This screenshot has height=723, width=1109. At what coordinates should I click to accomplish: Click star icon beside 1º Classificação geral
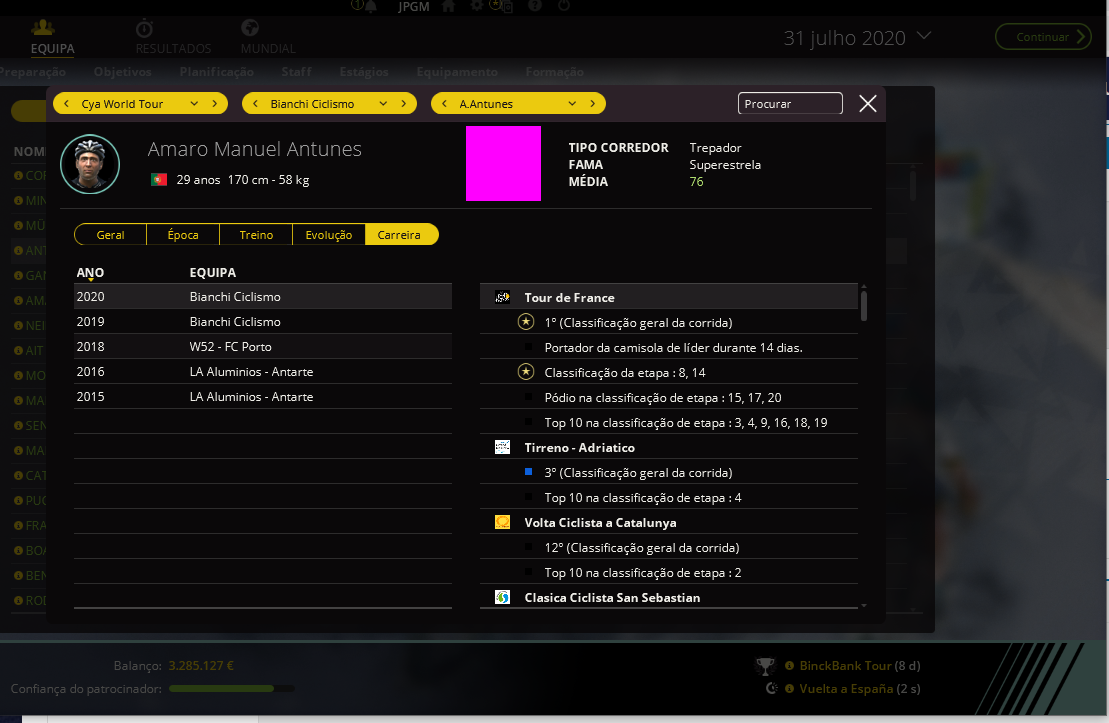526,322
